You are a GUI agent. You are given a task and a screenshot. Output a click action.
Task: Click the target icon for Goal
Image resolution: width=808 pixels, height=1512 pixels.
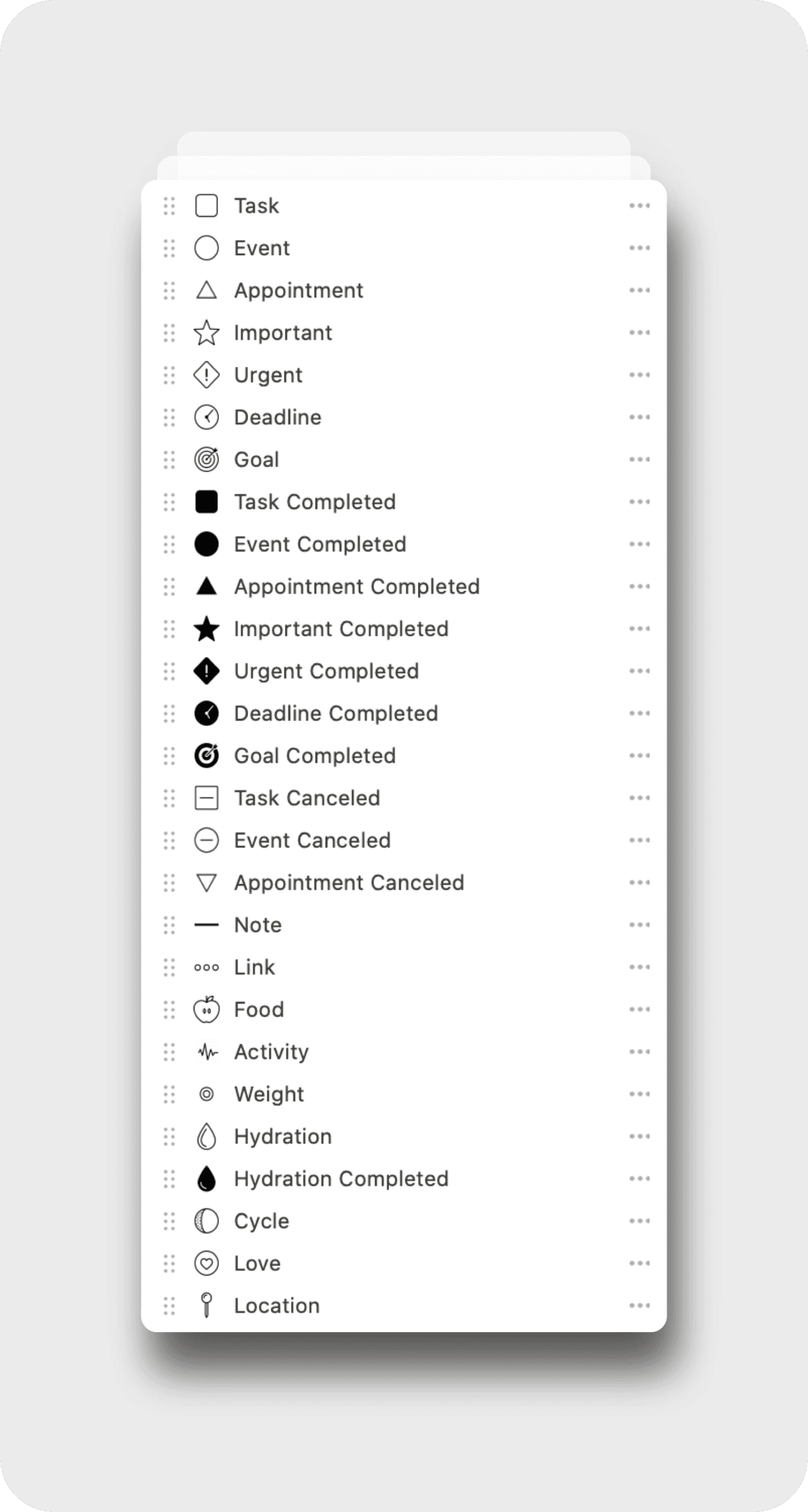pos(206,460)
